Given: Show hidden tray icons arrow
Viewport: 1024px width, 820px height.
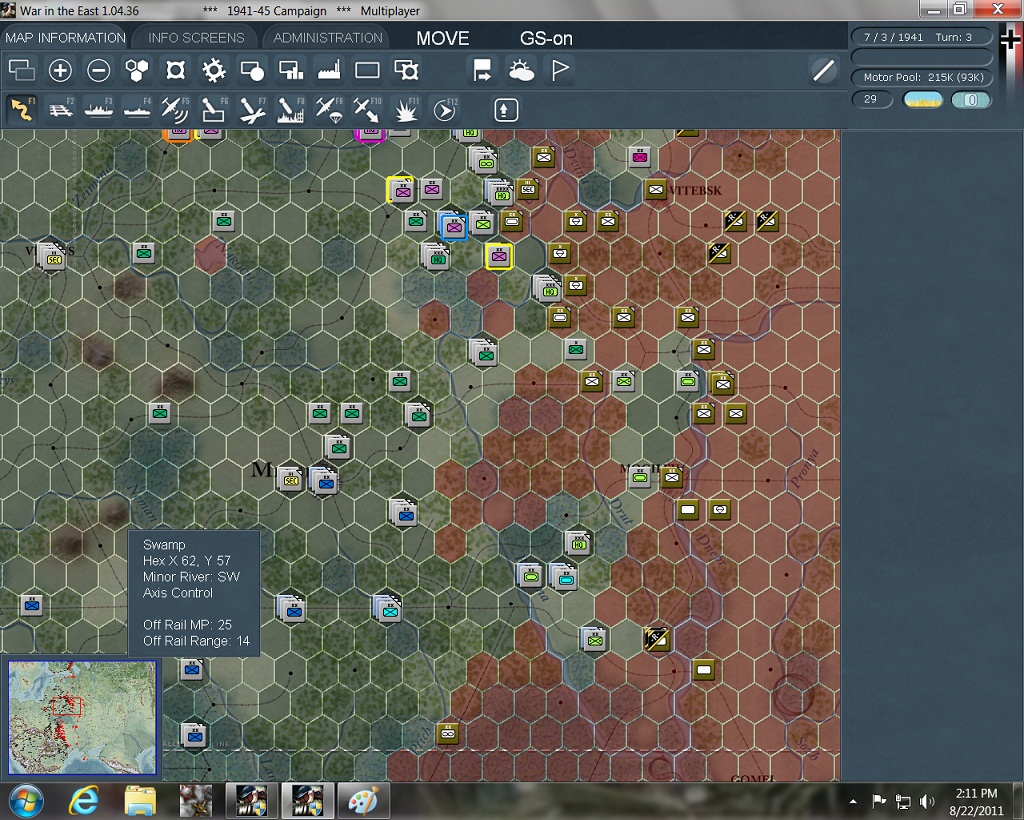Looking at the screenshot, I should point(853,801).
